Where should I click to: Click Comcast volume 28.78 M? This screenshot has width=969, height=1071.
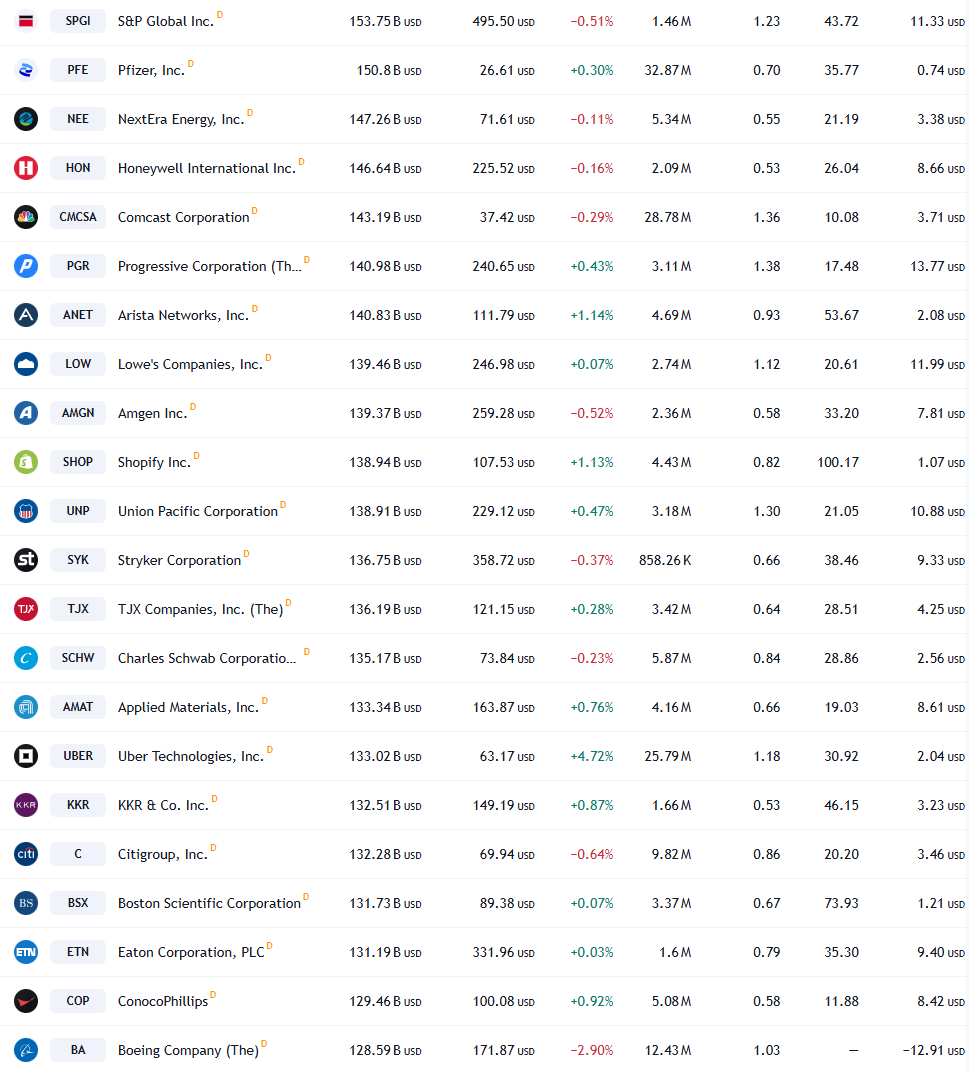[668, 217]
